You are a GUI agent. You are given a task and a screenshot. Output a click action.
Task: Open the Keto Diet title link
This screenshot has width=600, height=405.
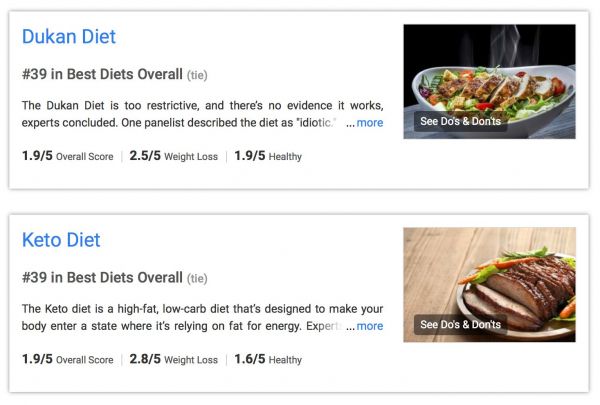[x=61, y=240]
